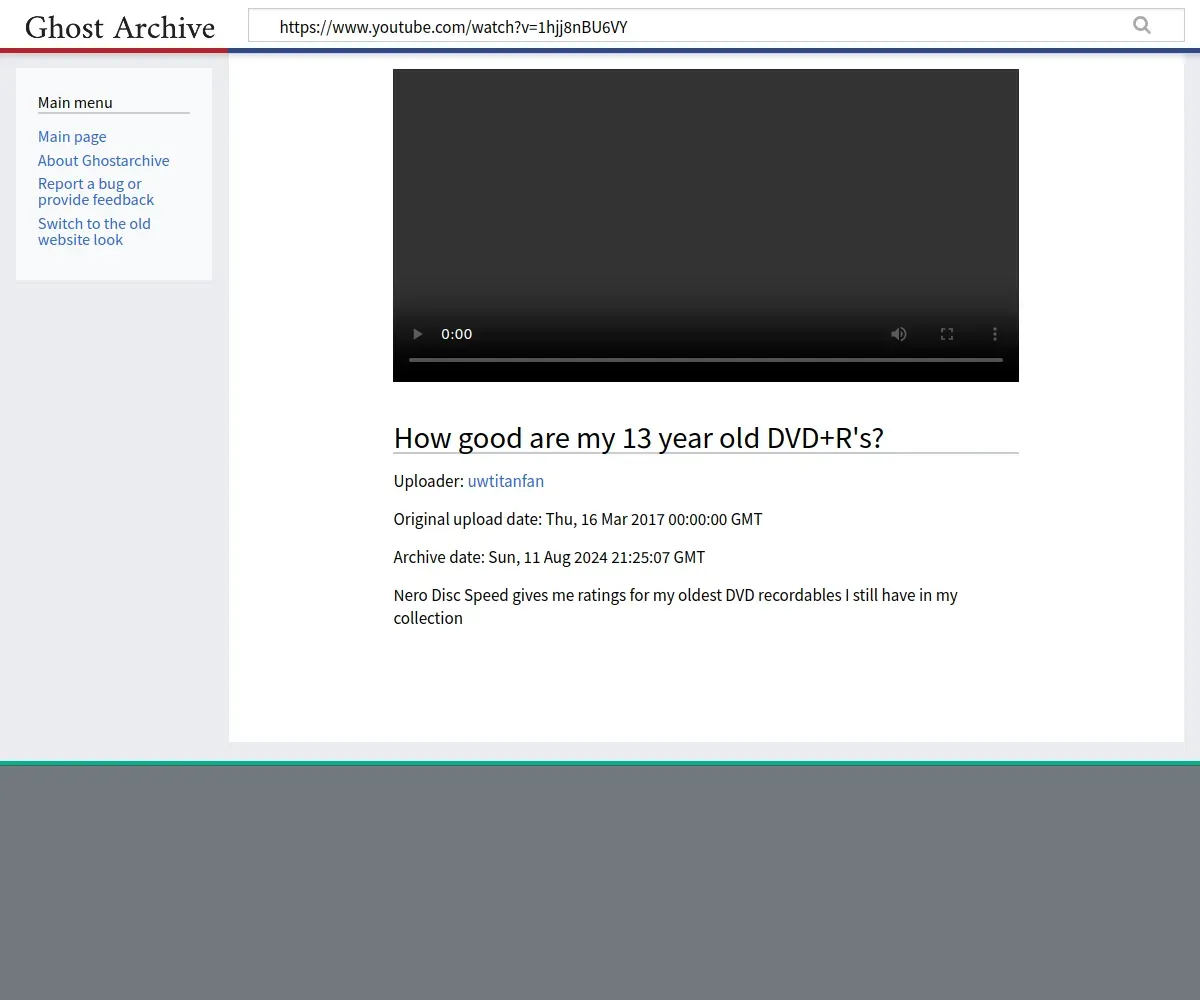
Task: Click the Main menu heading
Action: coord(75,102)
